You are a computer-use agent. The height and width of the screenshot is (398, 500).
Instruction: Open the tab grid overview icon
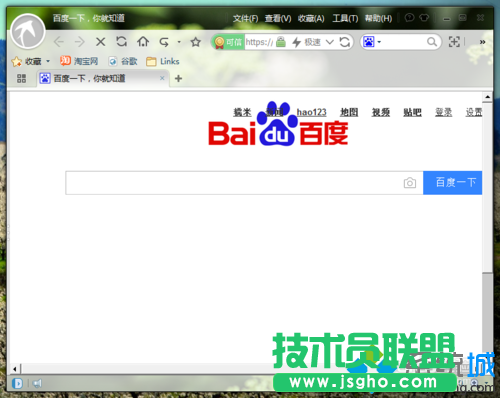[21, 78]
